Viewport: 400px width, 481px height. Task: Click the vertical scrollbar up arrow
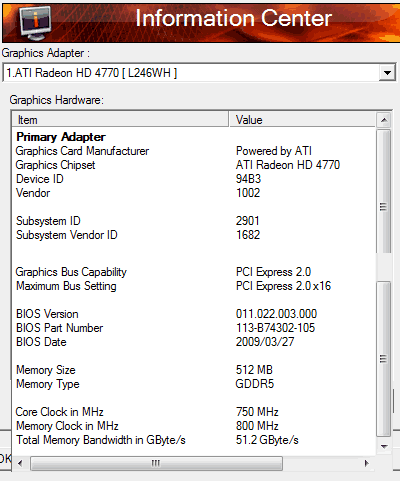pos(384,120)
